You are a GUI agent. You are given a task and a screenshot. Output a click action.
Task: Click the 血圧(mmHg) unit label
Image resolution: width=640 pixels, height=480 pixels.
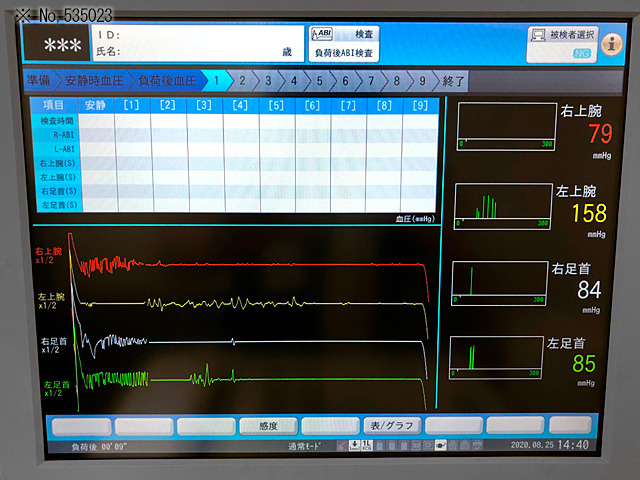[x=415, y=219]
